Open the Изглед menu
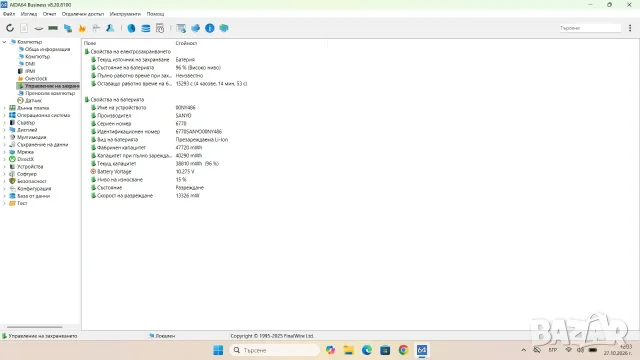 click(29, 14)
